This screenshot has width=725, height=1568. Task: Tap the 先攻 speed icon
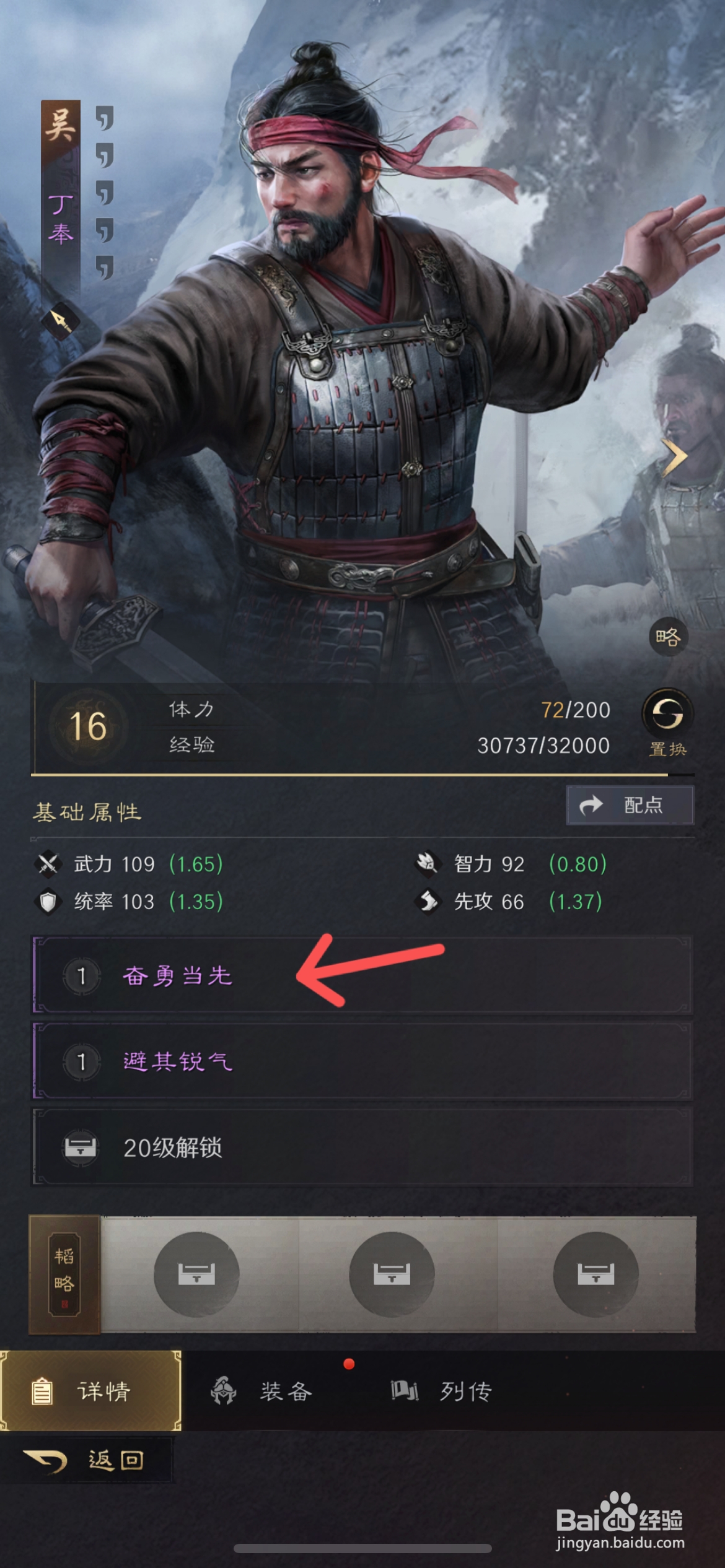coord(428,901)
